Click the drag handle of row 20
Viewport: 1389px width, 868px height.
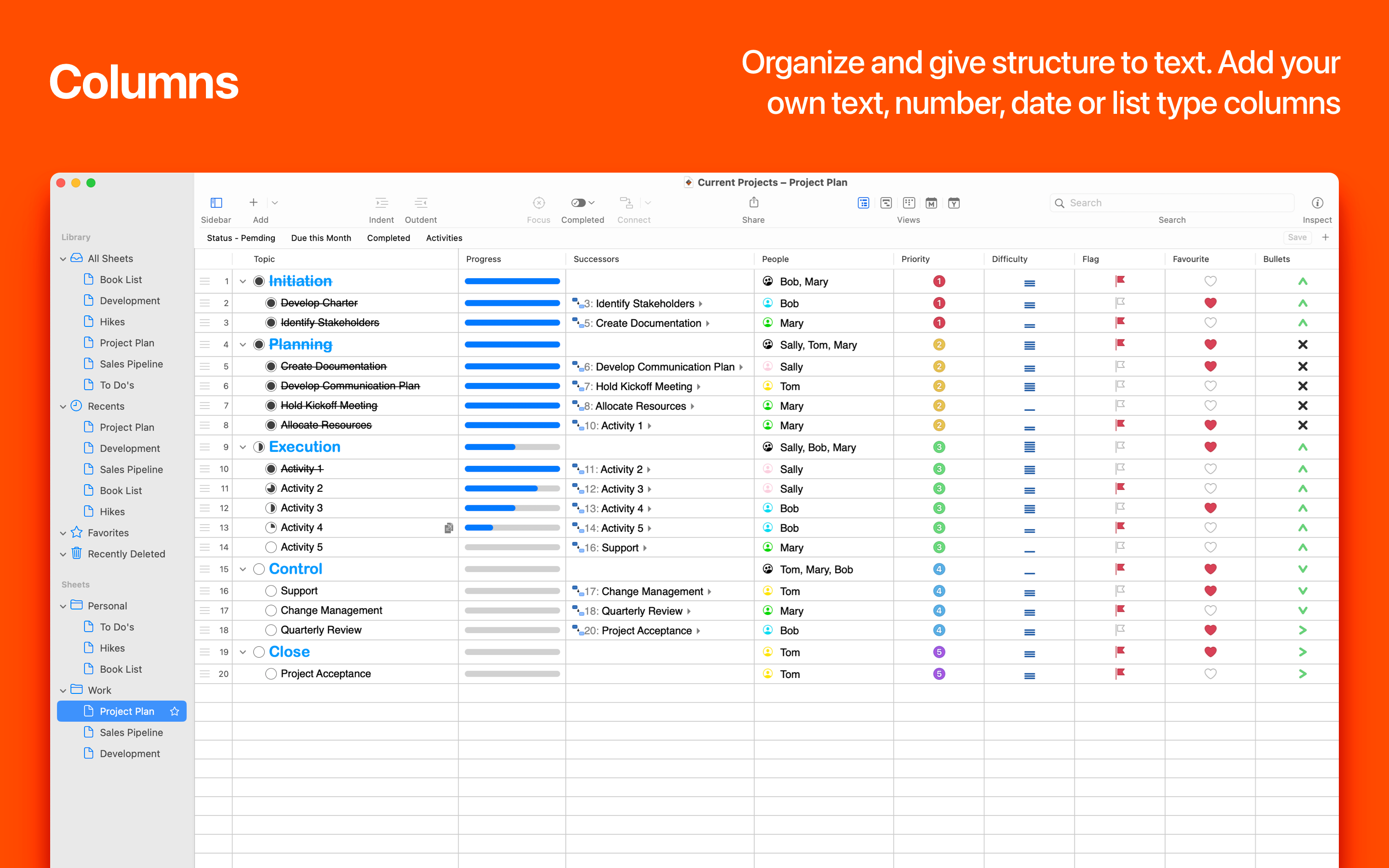[x=204, y=674]
